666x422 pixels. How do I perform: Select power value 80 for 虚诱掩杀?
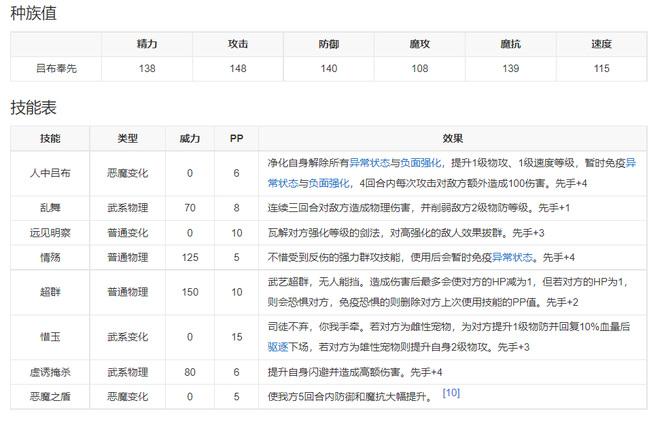190,372
